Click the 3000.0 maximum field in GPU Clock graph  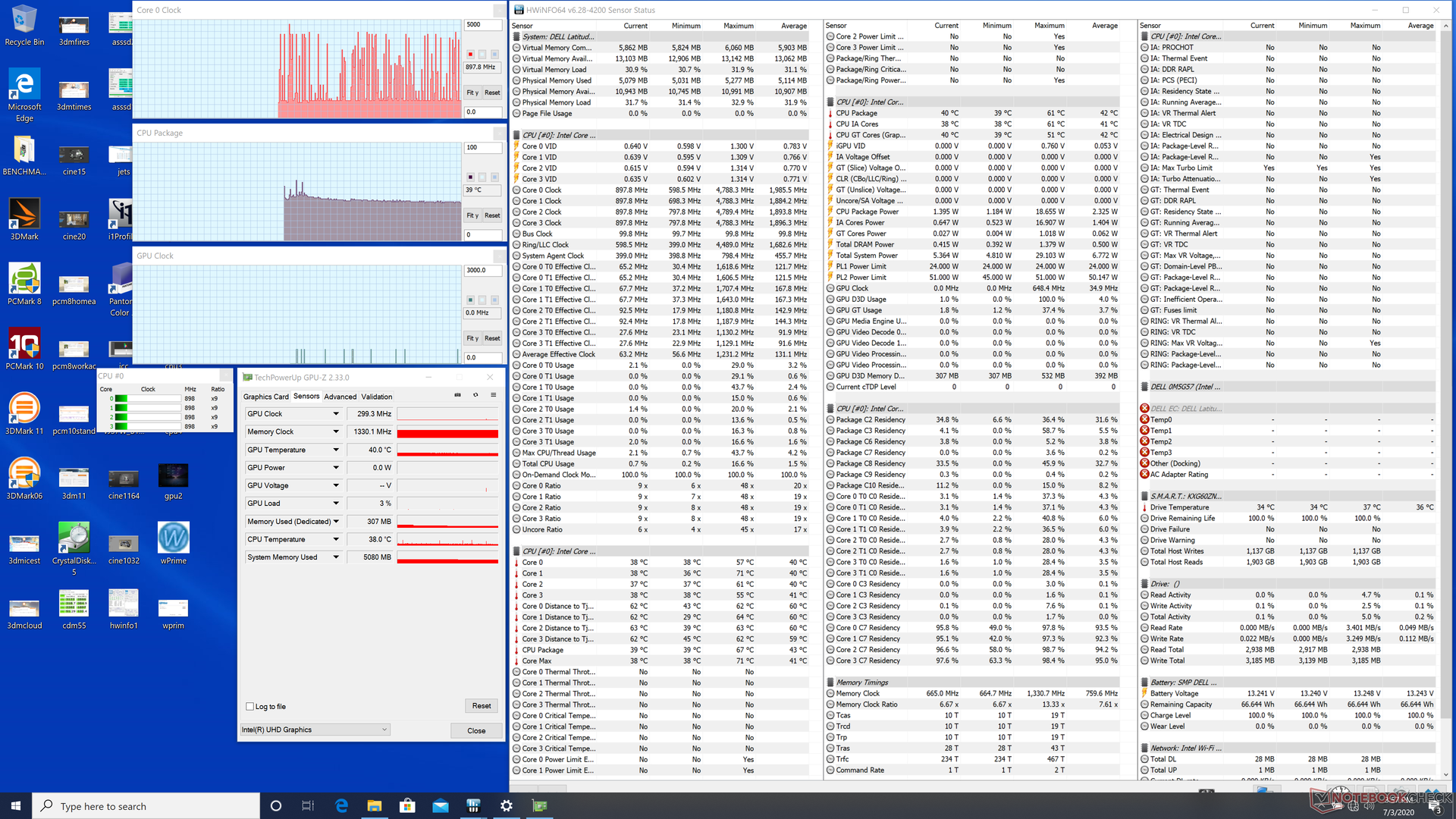click(x=483, y=270)
